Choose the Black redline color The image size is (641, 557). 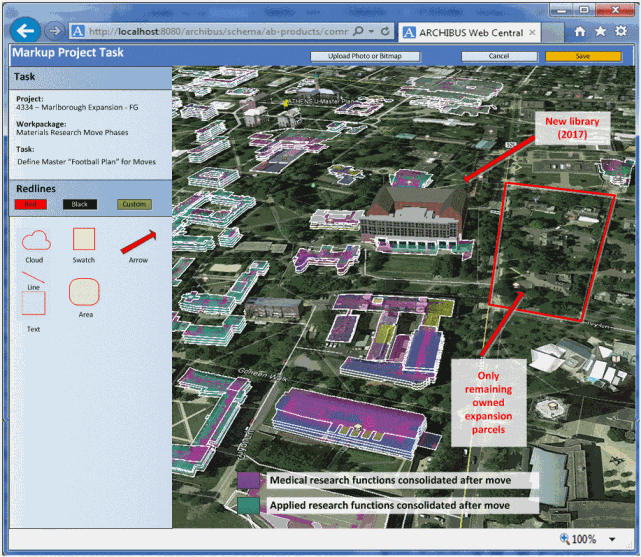coord(80,204)
